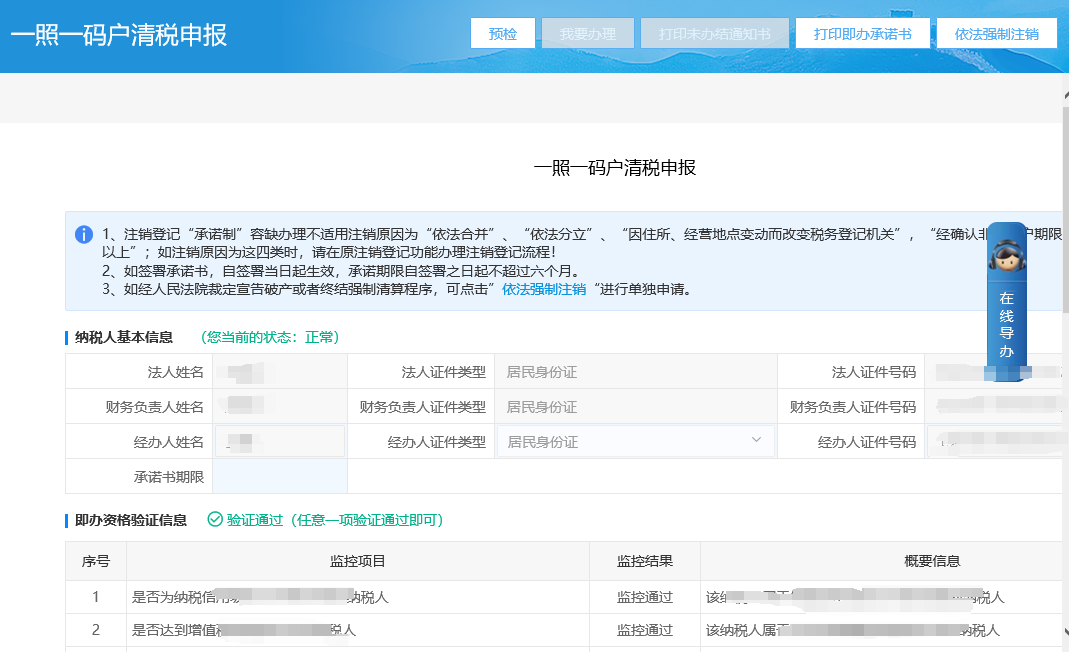1069x652 pixels.
Task: Click the green check icon beside 验证通过
Action: tap(215, 520)
